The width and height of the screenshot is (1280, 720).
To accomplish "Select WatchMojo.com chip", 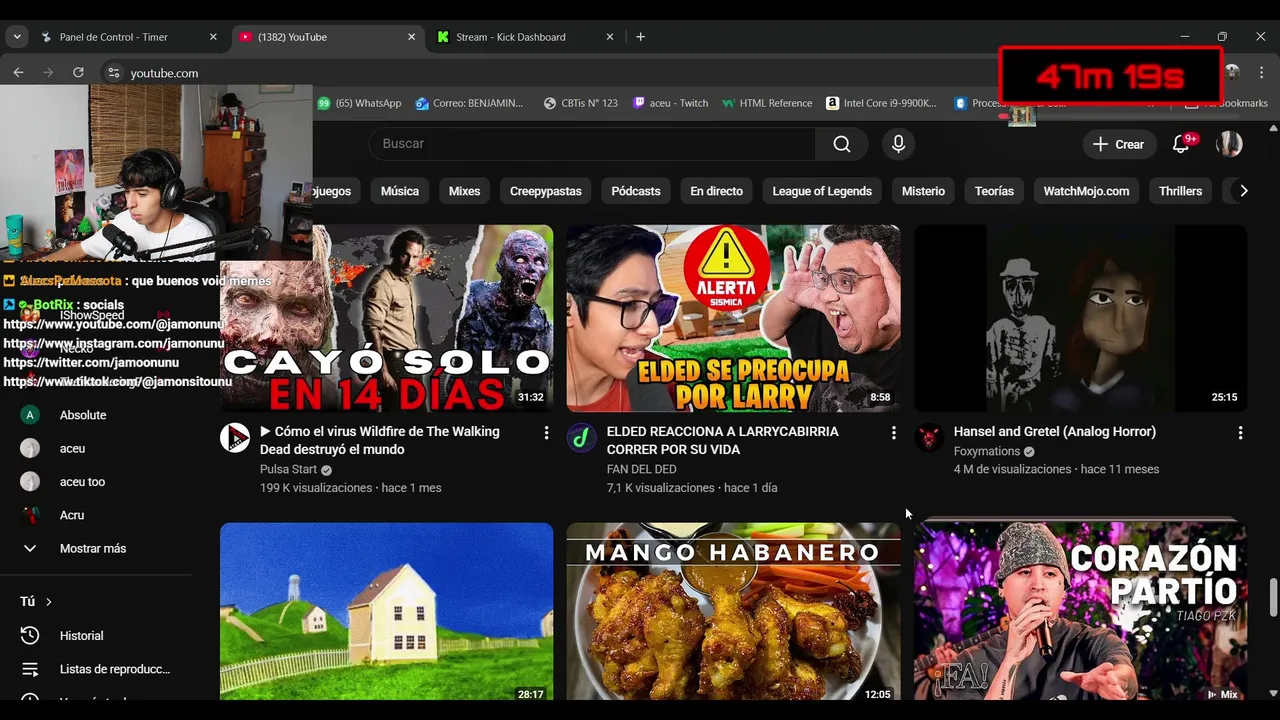I will 1086,191.
